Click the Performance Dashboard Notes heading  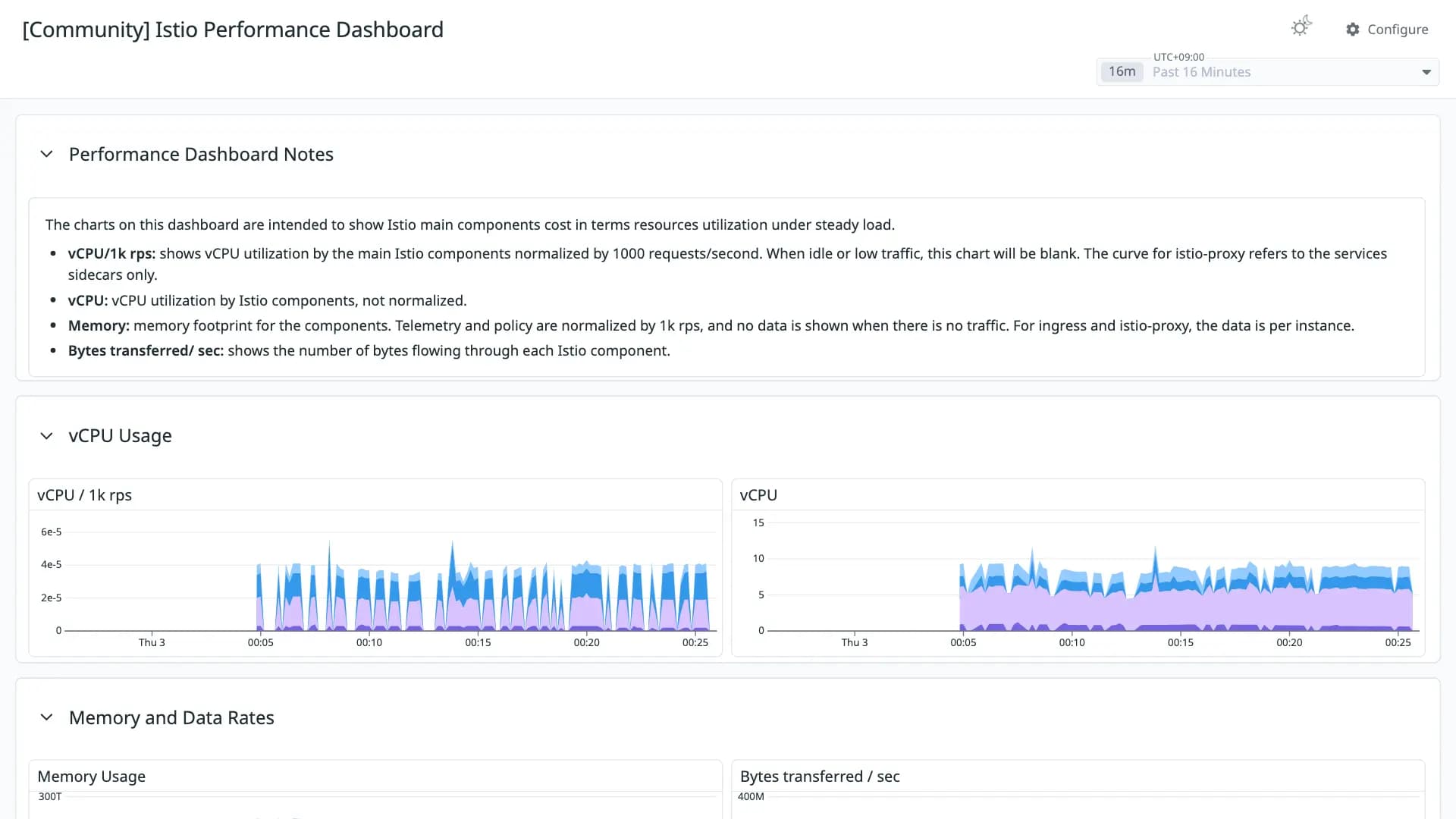click(201, 155)
